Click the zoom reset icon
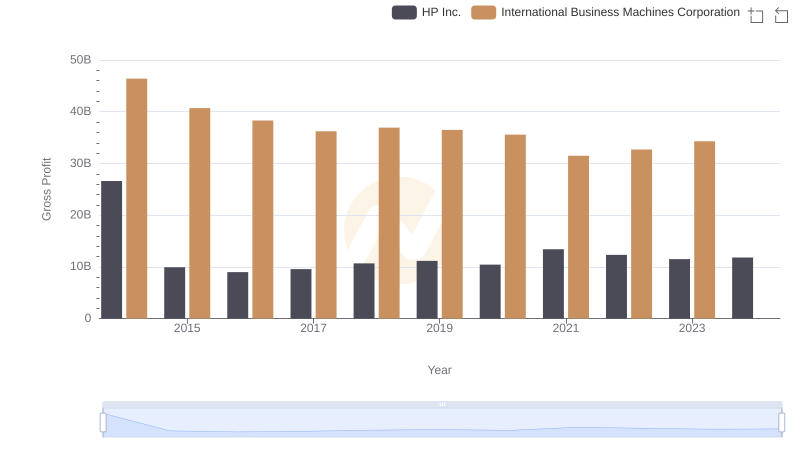 [781, 15]
